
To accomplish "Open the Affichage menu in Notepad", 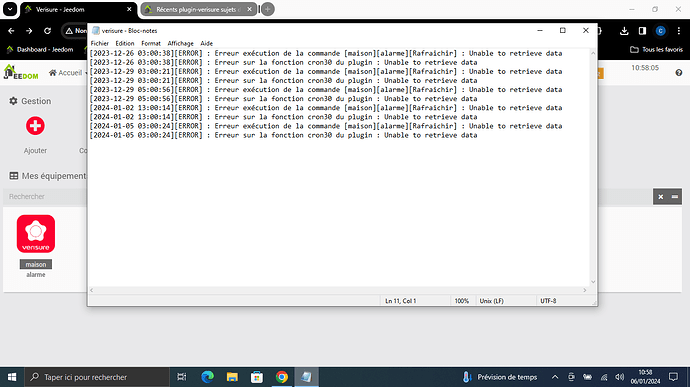I will [180, 43].
